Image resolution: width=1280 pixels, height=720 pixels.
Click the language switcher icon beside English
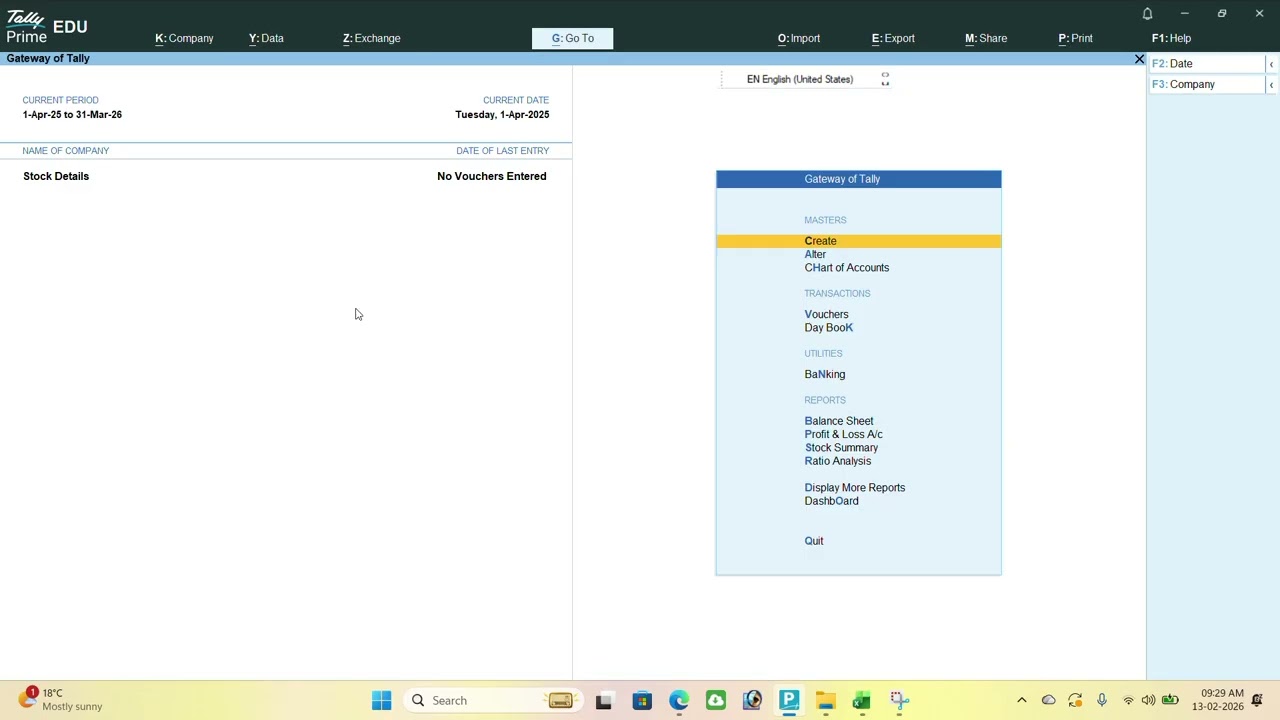[885, 79]
